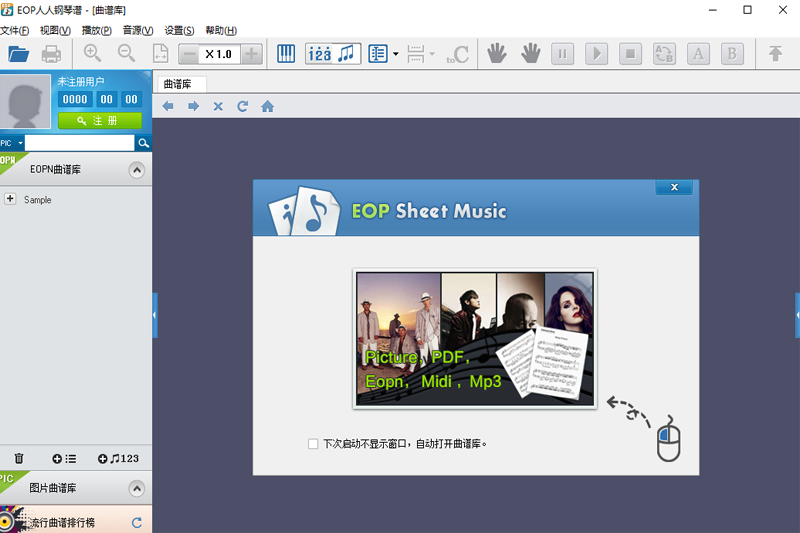Viewport: 800px width, 533px height.
Task: Click the printer icon
Action: [51, 54]
